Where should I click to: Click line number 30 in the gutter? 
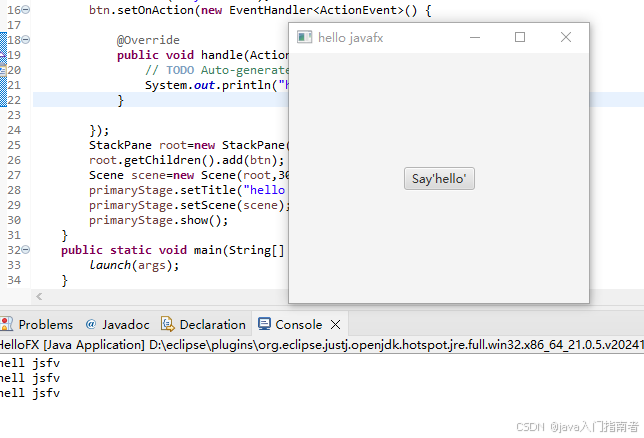coord(14,220)
